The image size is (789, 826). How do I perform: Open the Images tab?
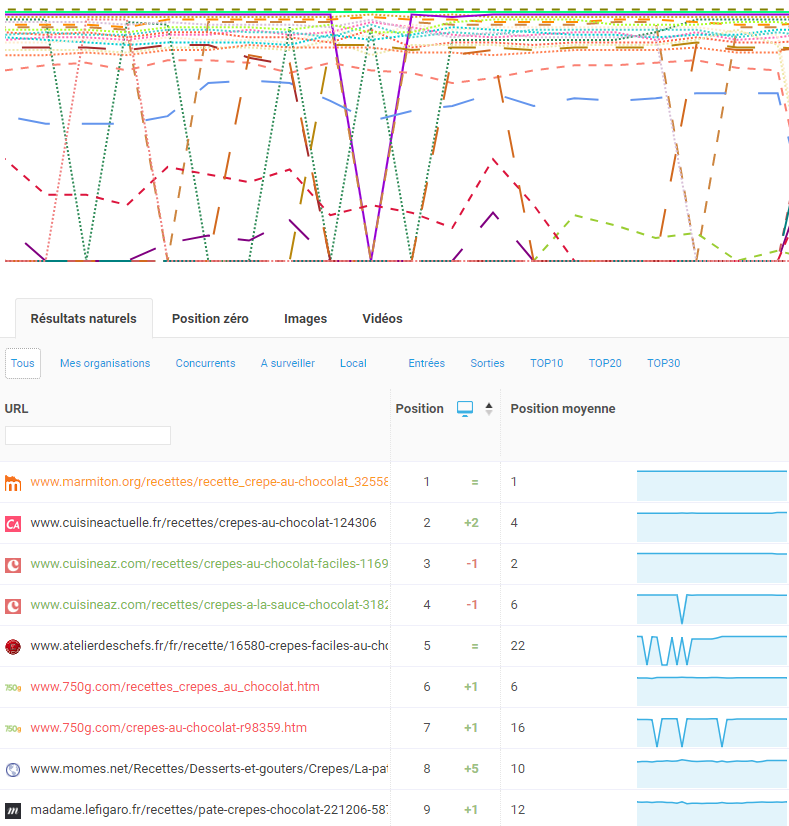305,319
